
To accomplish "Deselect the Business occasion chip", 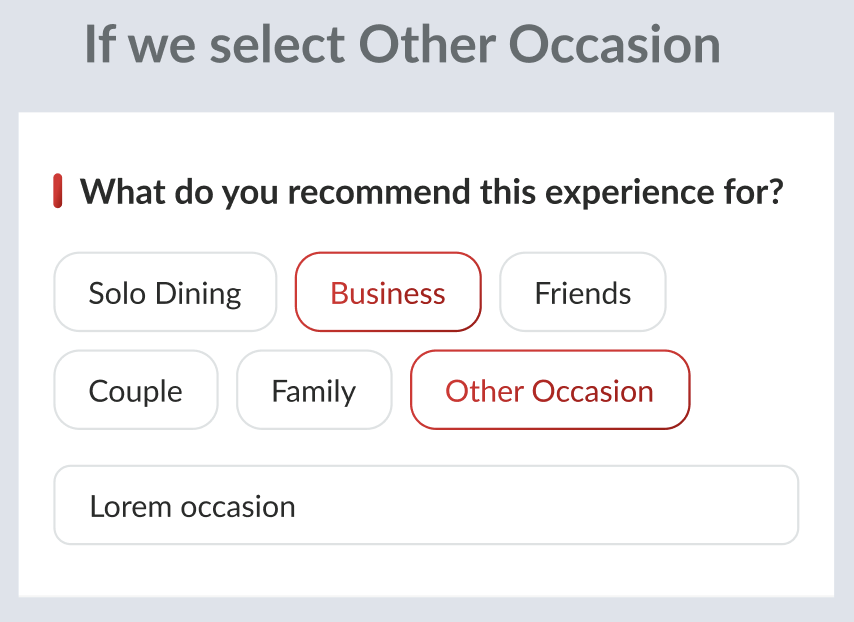I will point(388,292).
